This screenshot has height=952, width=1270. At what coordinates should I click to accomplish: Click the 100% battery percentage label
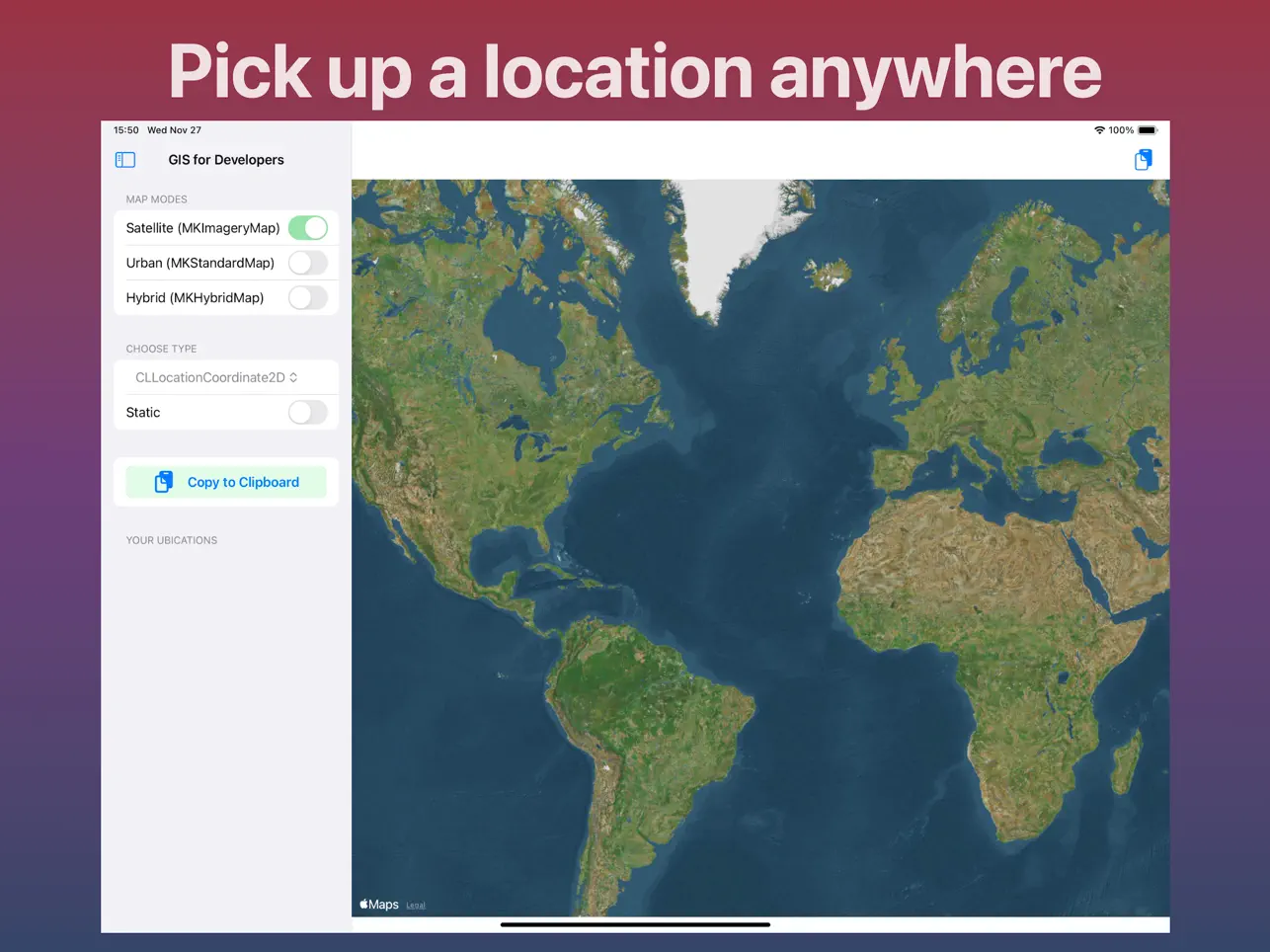pos(1122,129)
